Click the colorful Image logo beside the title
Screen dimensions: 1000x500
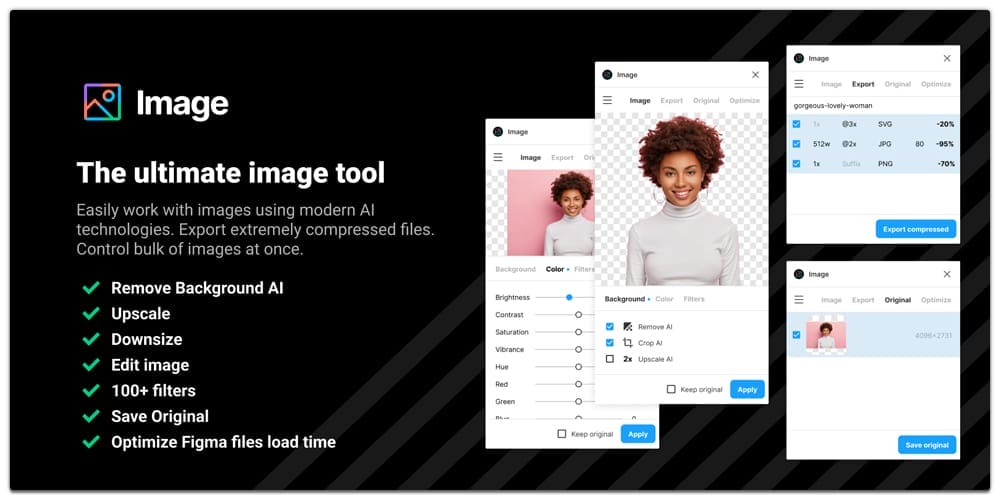[x=102, y=102]
